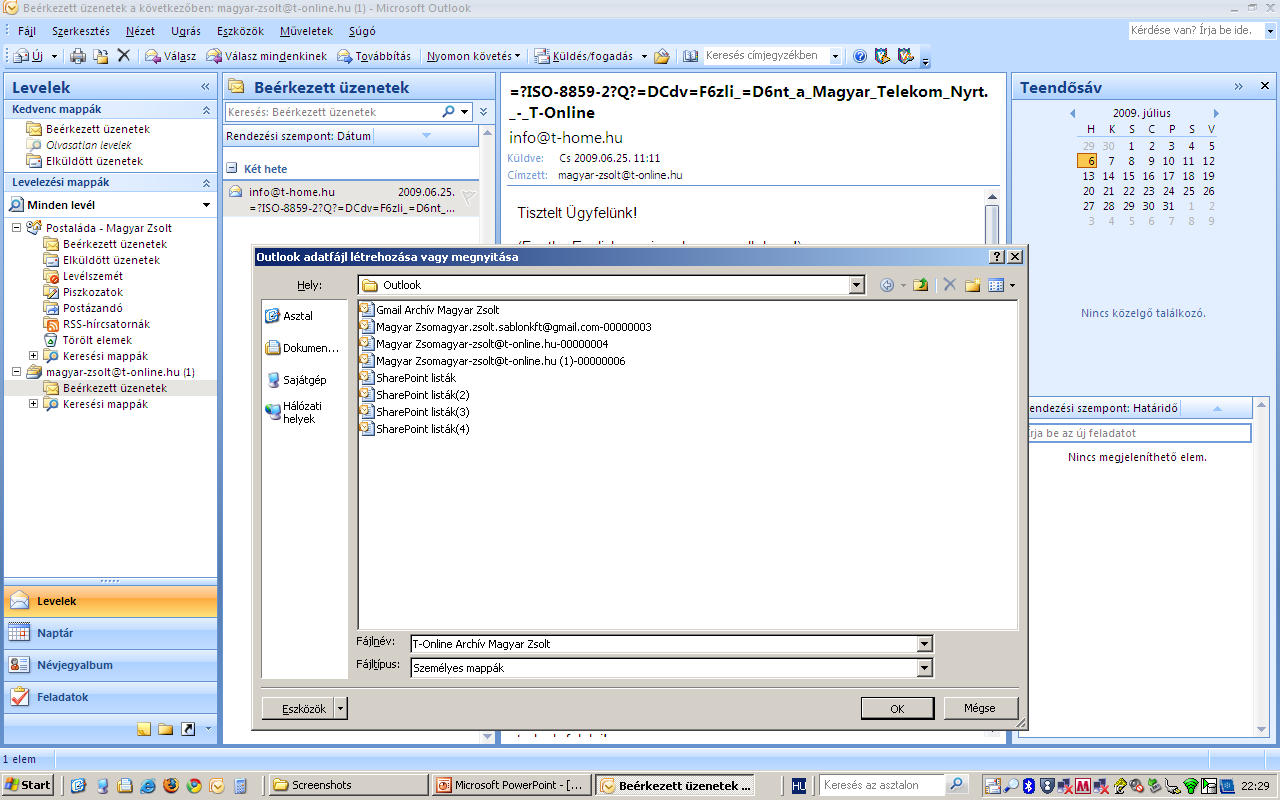Open Szerkesztés menu
This screenshot has width=1280, height=800.
[x=81, y=31]
